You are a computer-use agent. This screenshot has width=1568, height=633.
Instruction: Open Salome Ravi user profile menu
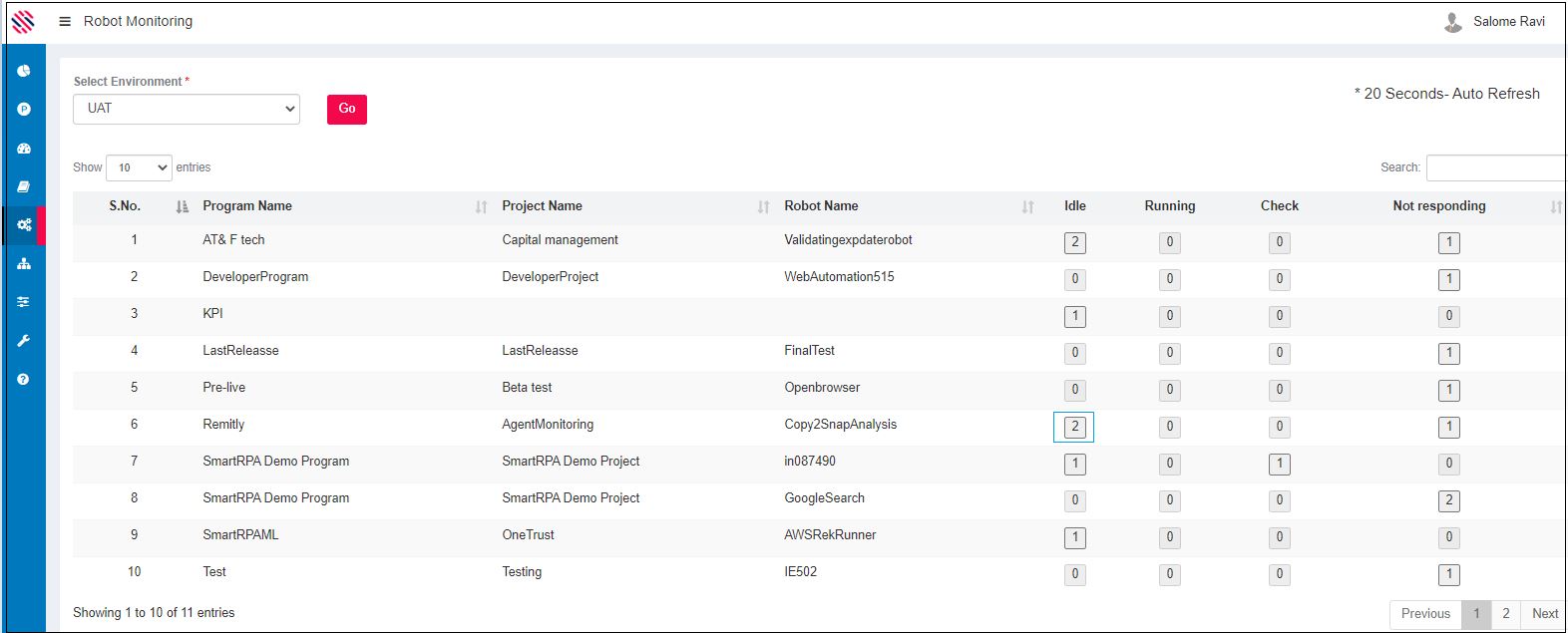tap(1494, 21)
